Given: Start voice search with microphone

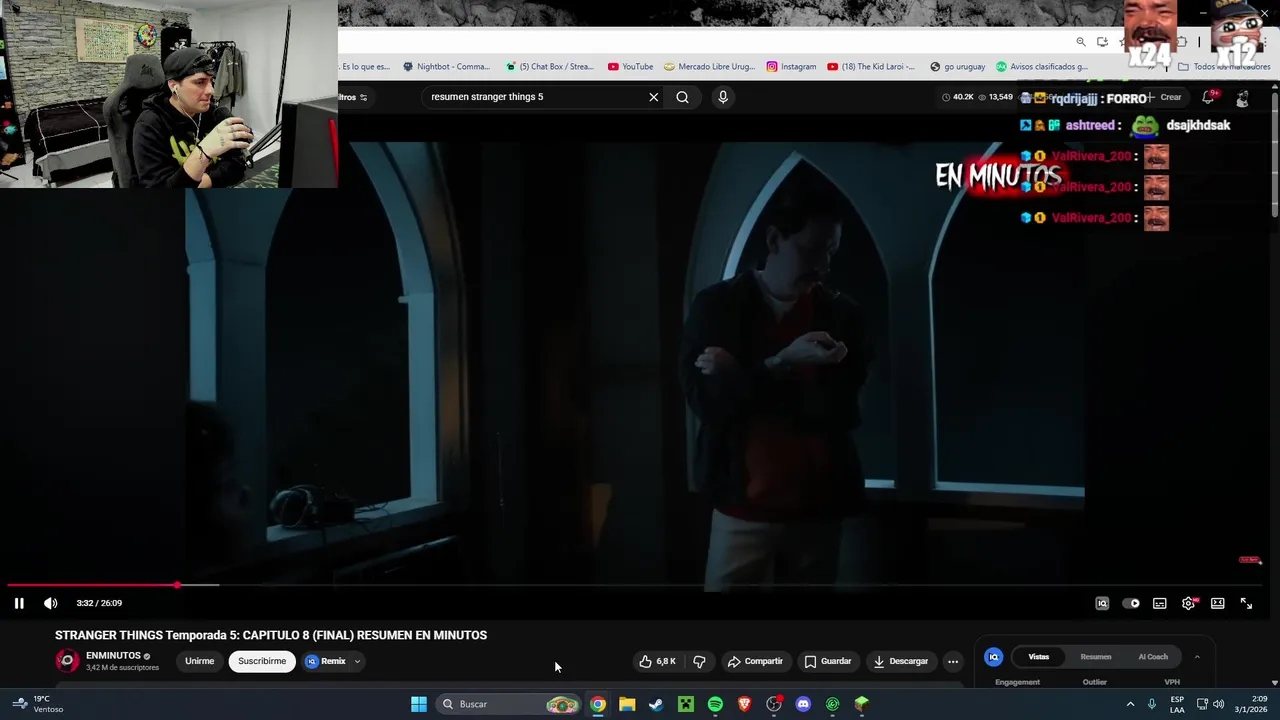Looking at the screenshot, I should 723,97.
